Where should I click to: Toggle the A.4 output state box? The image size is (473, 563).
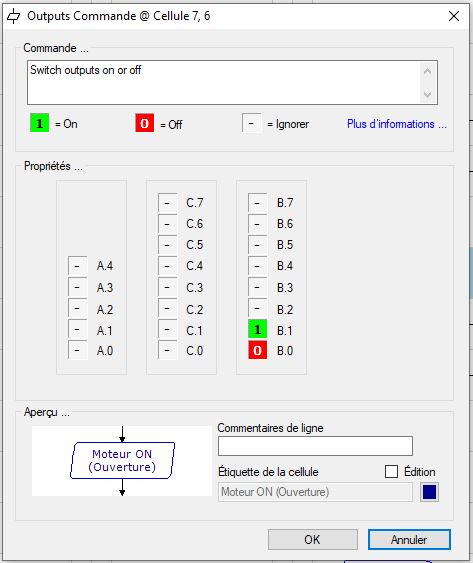[x=77, y=266]
